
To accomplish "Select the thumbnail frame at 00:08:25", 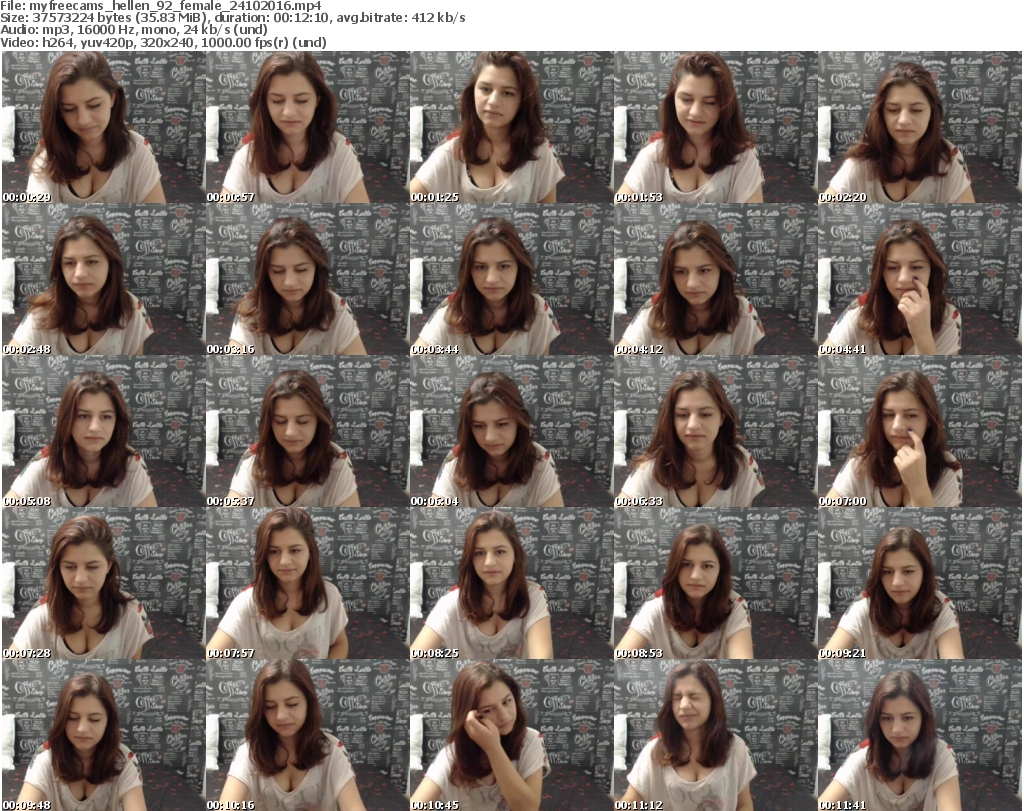I will (511, 583).
